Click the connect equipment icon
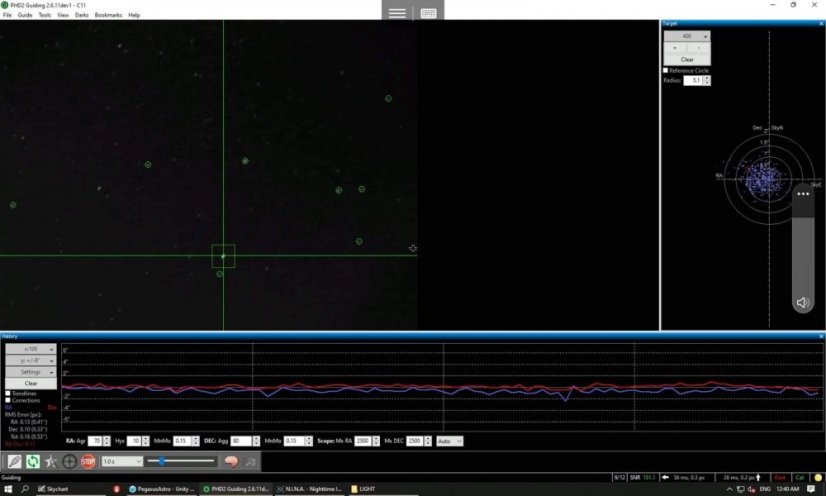This screenshot has height=496, width=826. click(x=14, y=461)
